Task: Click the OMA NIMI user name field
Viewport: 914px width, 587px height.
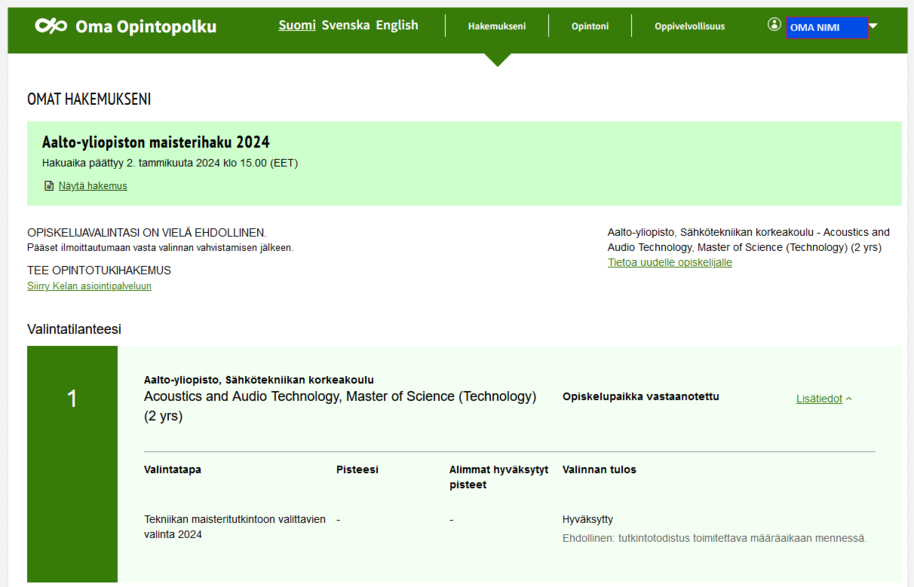Action: click(827, 27)
